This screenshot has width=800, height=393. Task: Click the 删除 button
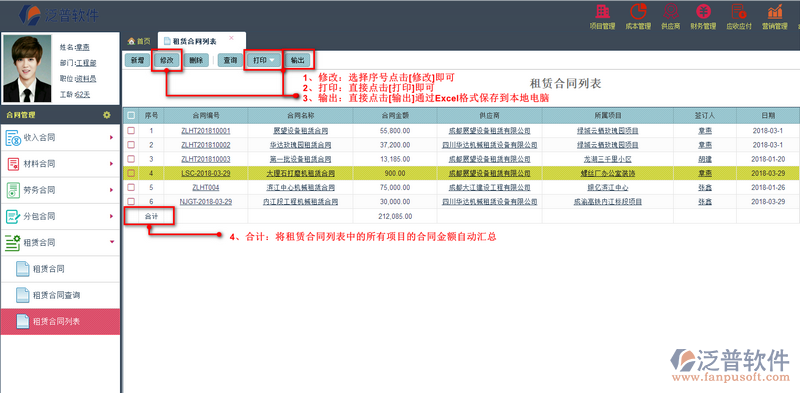(x=196, y=60)
